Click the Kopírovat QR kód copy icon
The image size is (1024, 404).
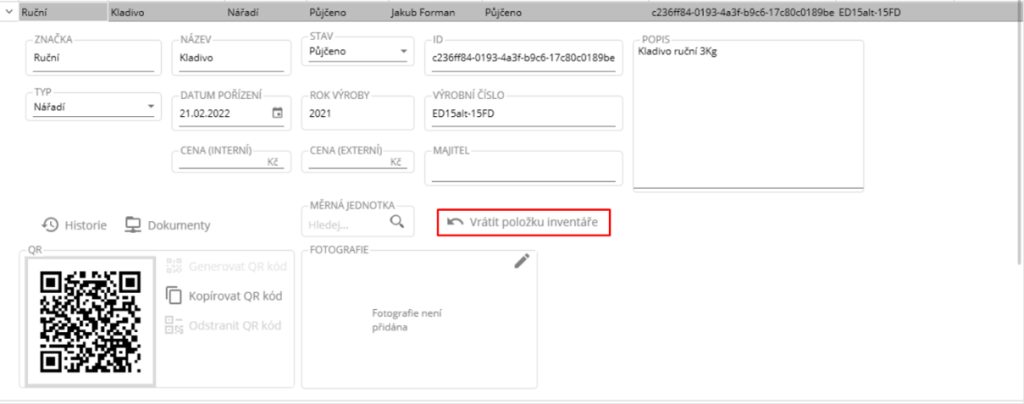point(174,295)
